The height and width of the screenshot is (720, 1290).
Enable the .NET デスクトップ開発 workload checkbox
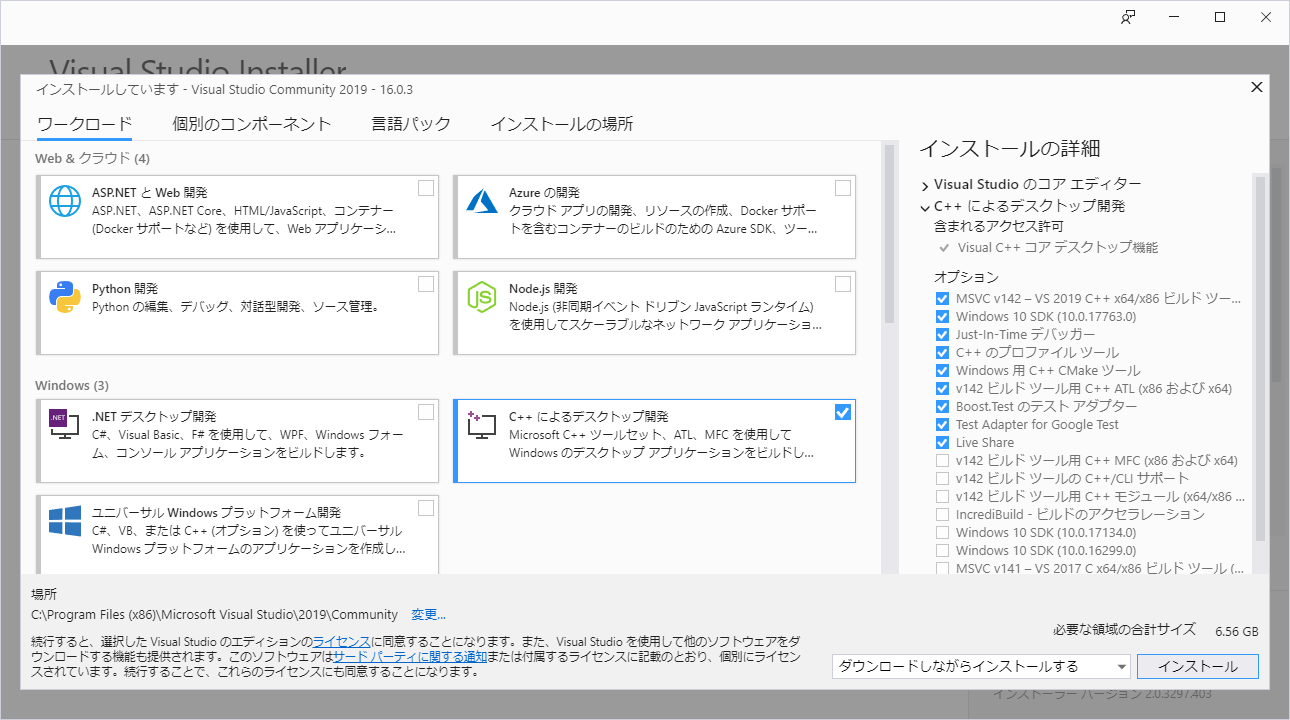pyautogui.click(x=426, y=412)
